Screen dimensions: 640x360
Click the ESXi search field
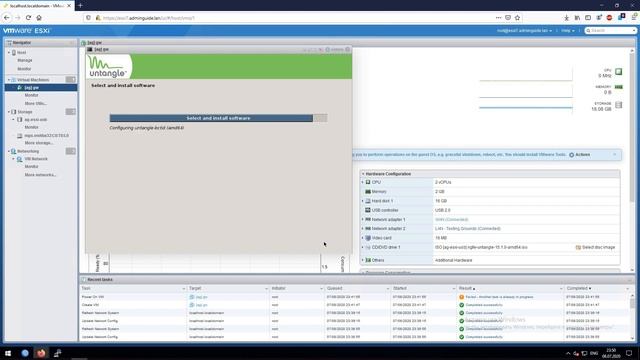pos(610,31)
